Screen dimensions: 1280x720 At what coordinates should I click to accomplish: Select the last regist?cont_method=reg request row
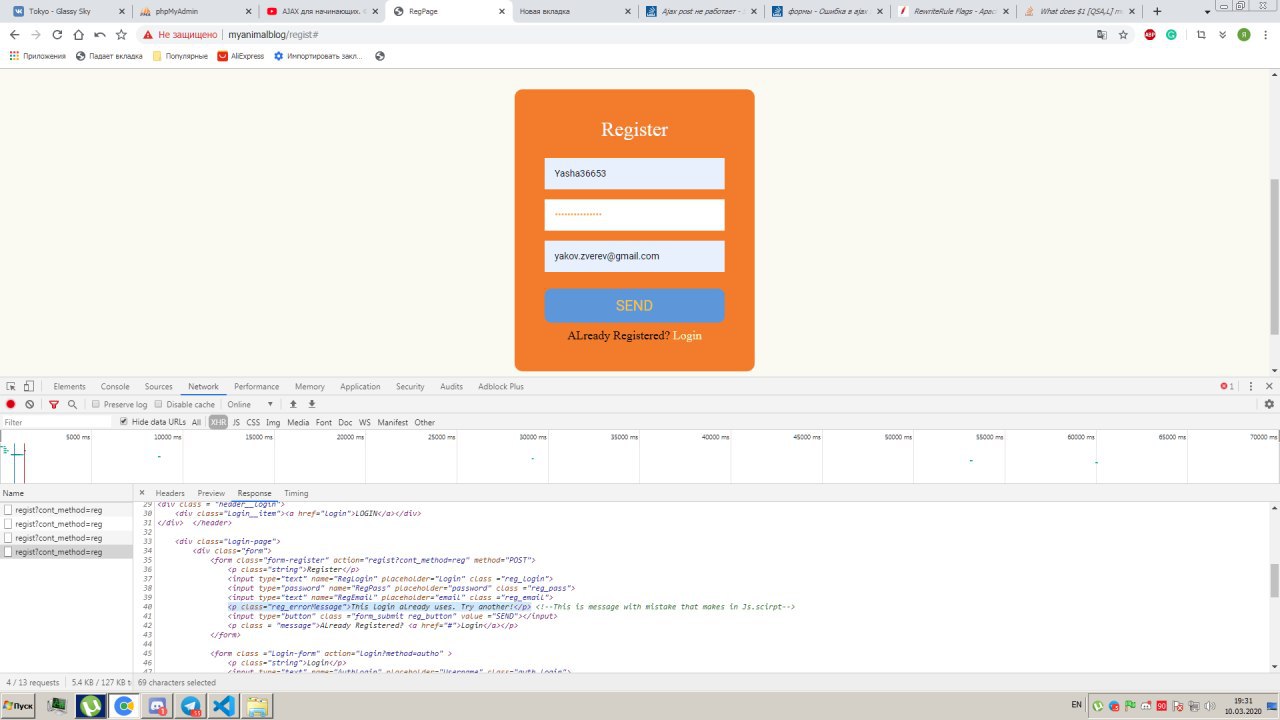coord(66,552)
